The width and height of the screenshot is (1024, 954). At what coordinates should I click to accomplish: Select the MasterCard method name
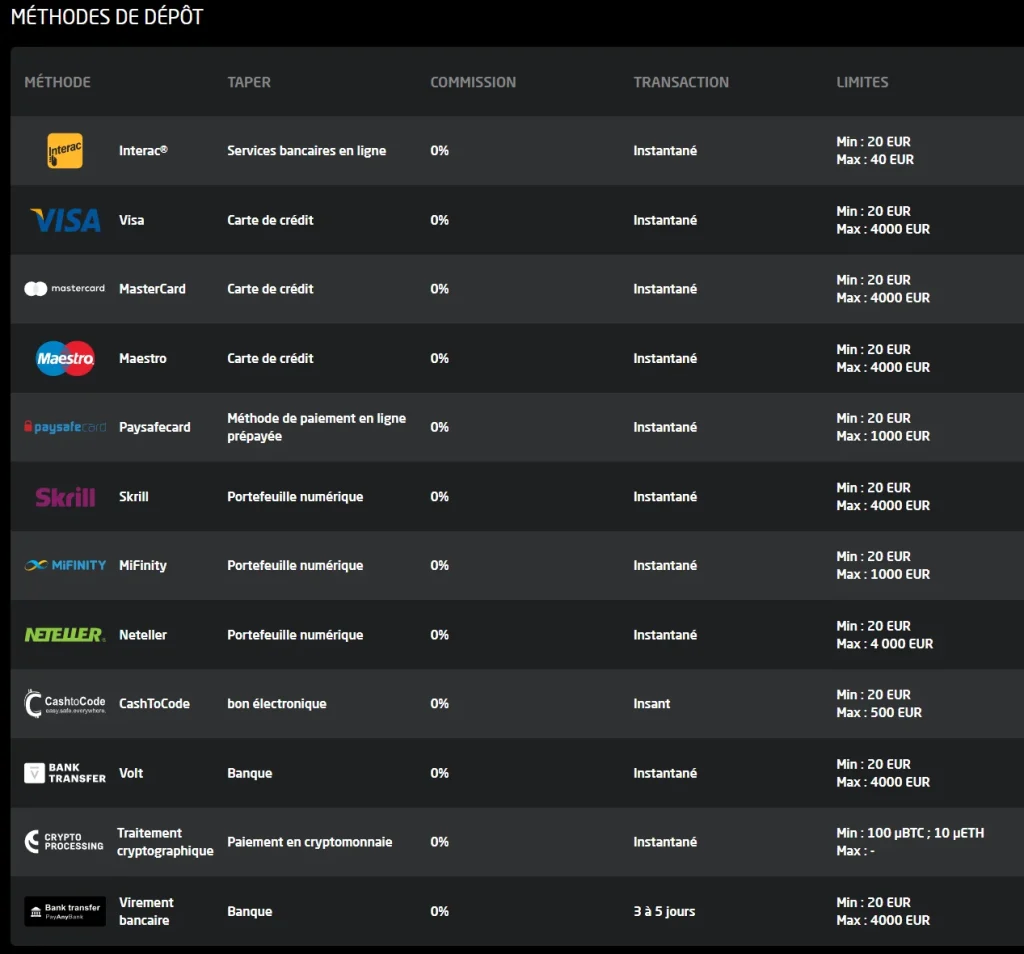[152, 289]
